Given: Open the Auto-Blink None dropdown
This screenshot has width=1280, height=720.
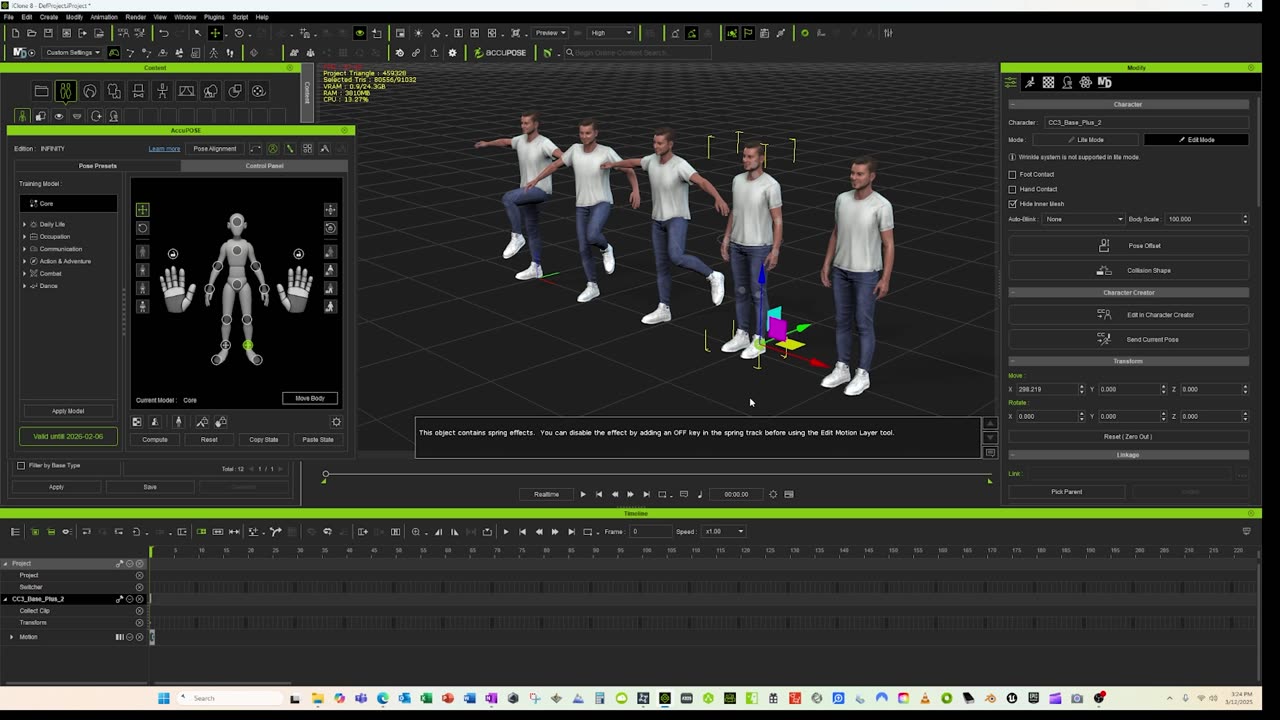Looking at the screenshot, I should (1083, 219).
